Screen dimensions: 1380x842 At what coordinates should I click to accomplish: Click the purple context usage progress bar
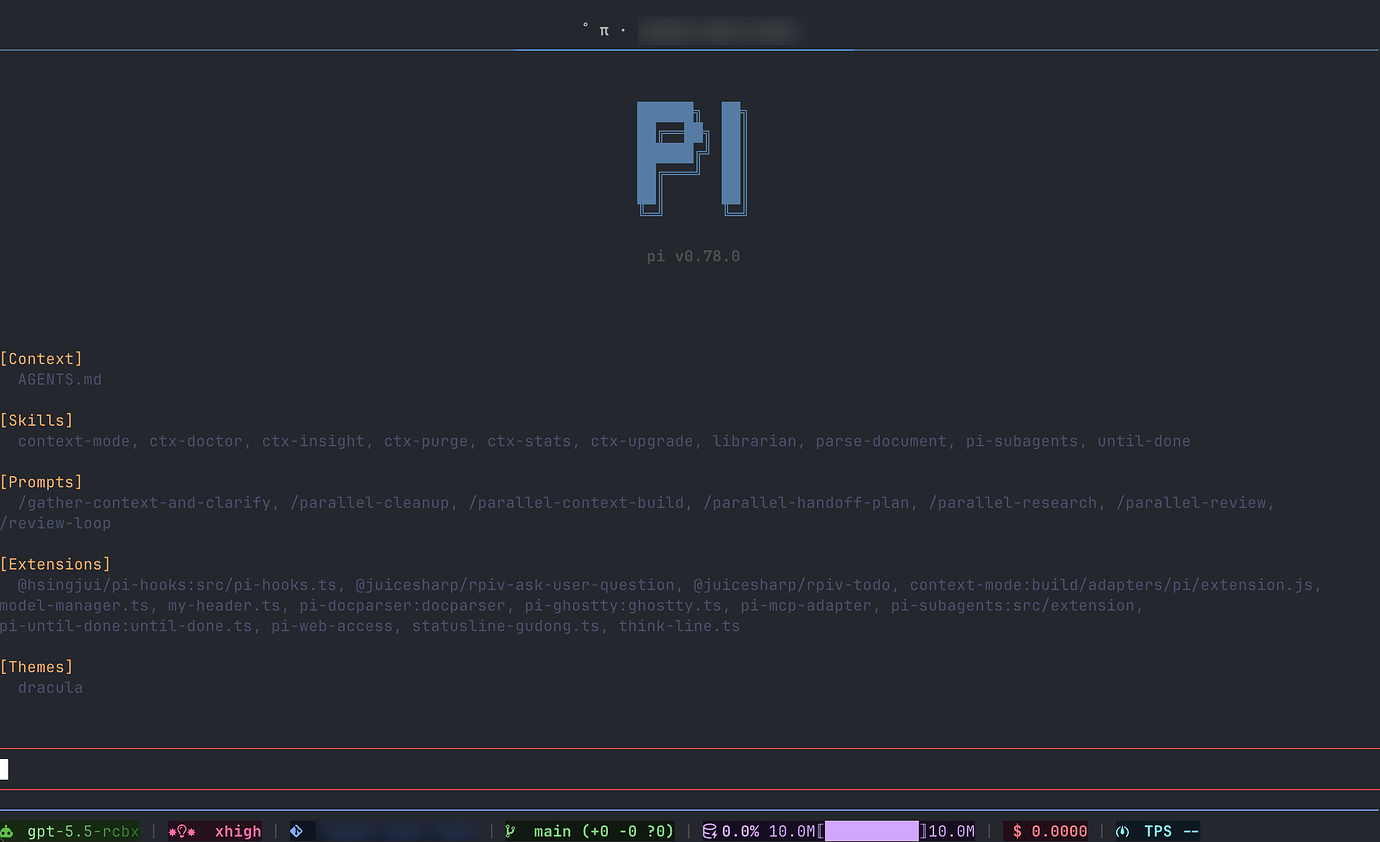(872, 831)
